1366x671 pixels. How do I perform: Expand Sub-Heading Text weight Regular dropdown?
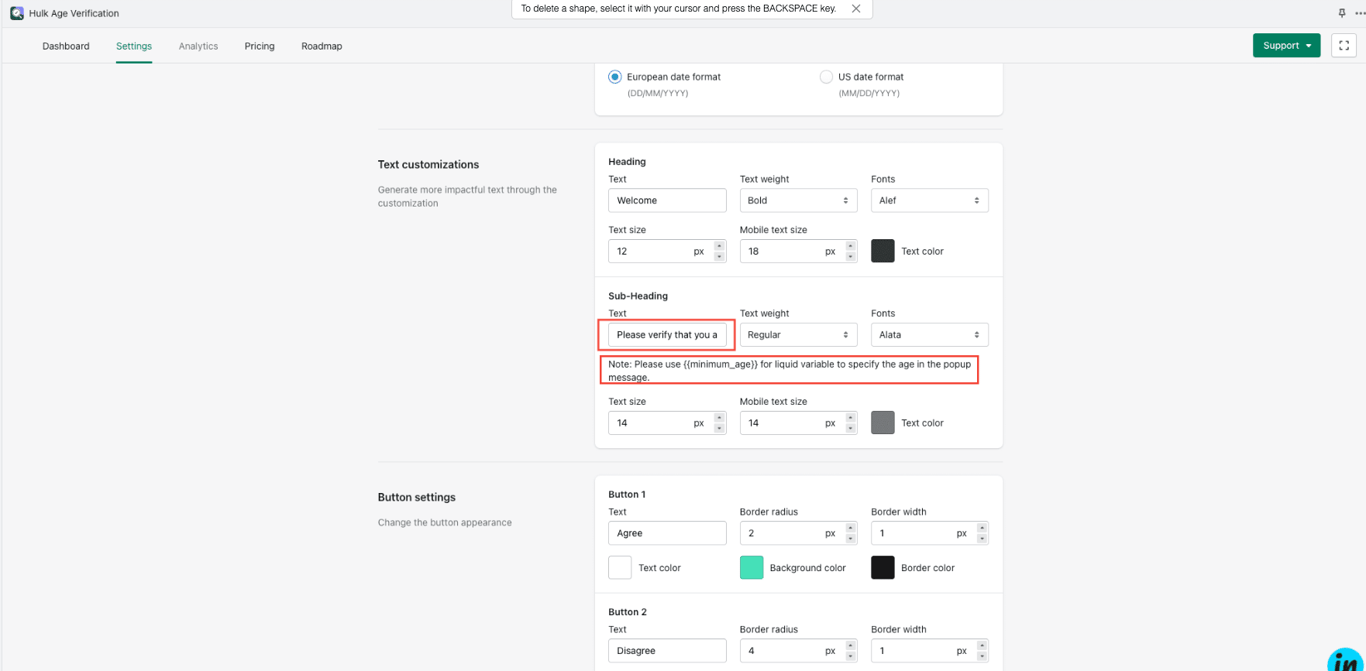click(798, 335)
